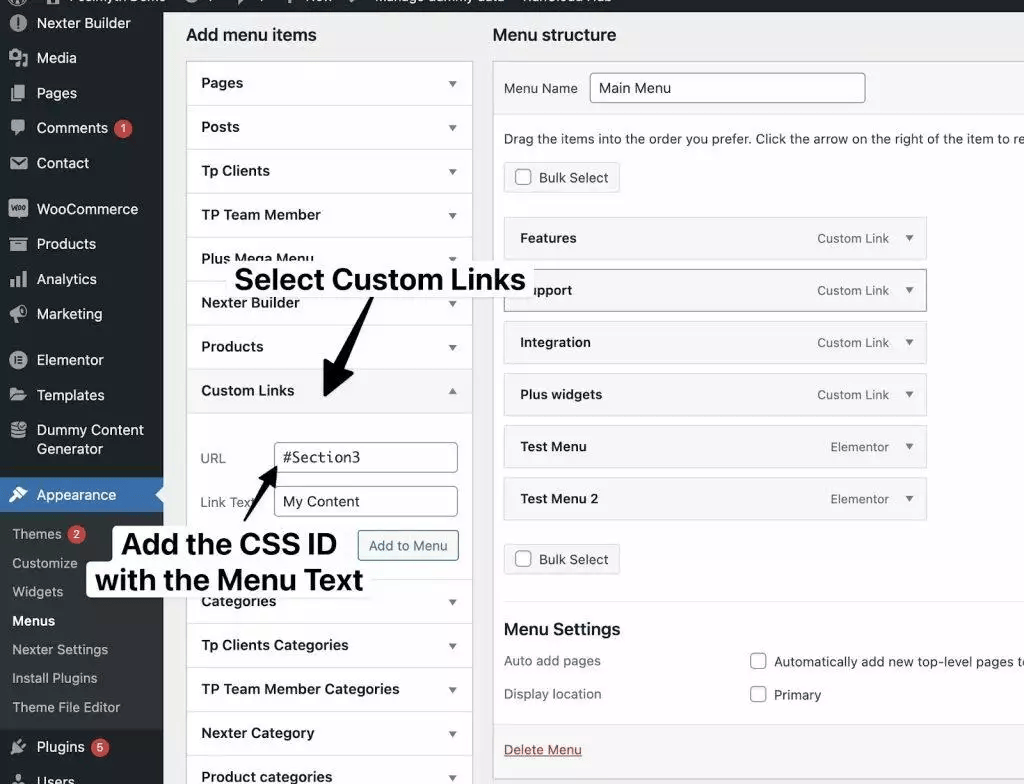Open the Integration menu item arrow

click(x=909, y=342)
